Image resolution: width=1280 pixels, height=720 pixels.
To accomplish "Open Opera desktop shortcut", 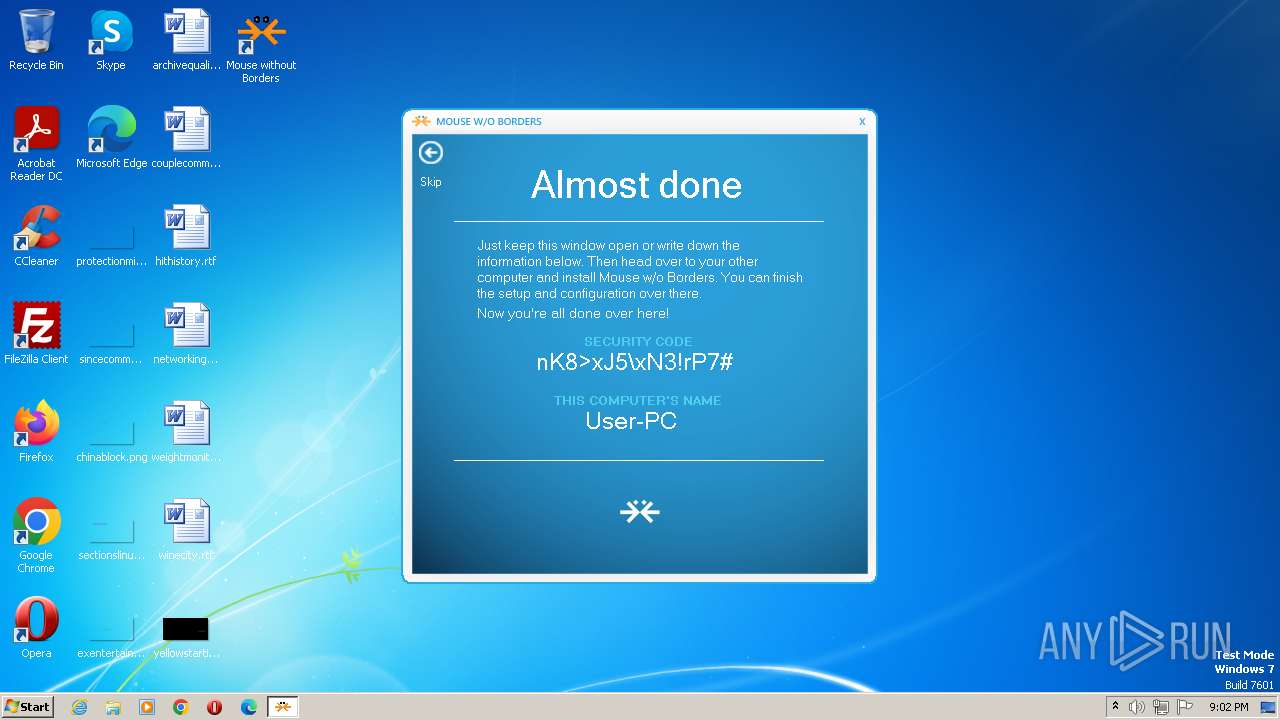I will (x=36, y=628).
